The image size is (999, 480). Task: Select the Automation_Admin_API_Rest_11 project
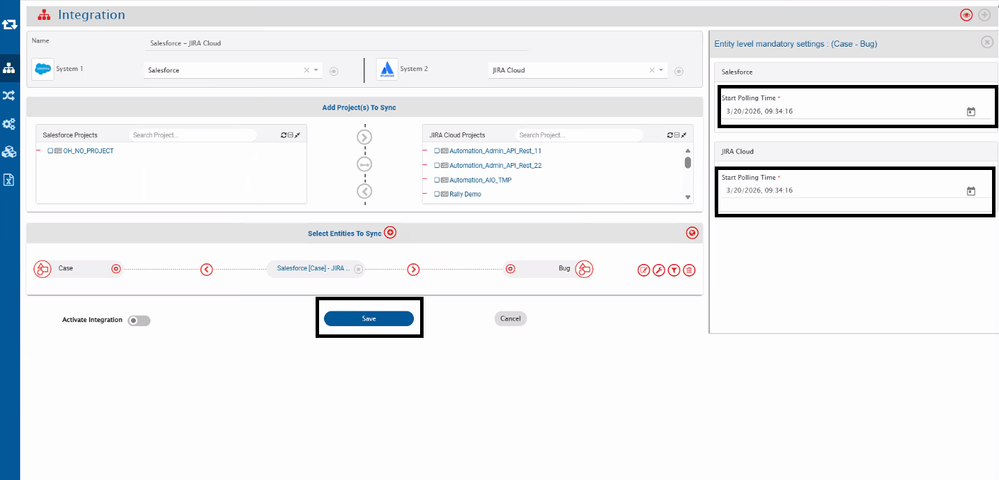click(x=496, y=151)
